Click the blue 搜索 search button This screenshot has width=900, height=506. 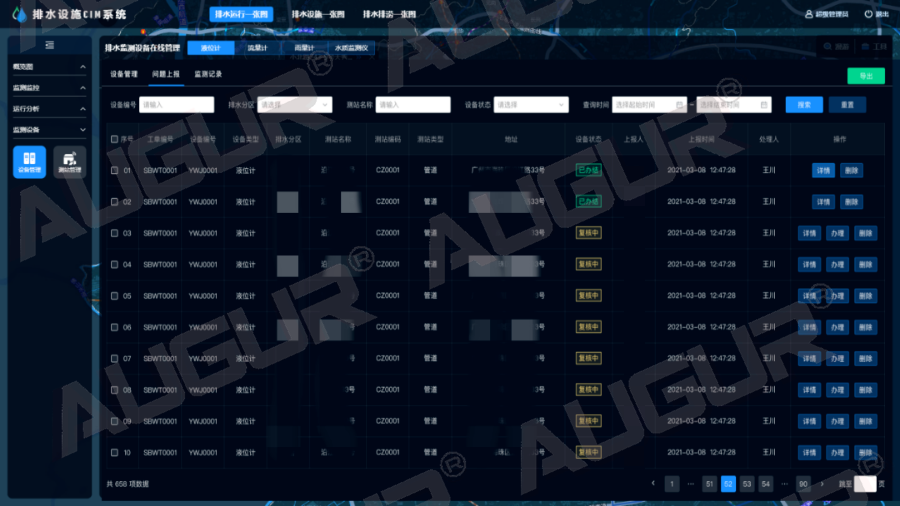(804, 104)
